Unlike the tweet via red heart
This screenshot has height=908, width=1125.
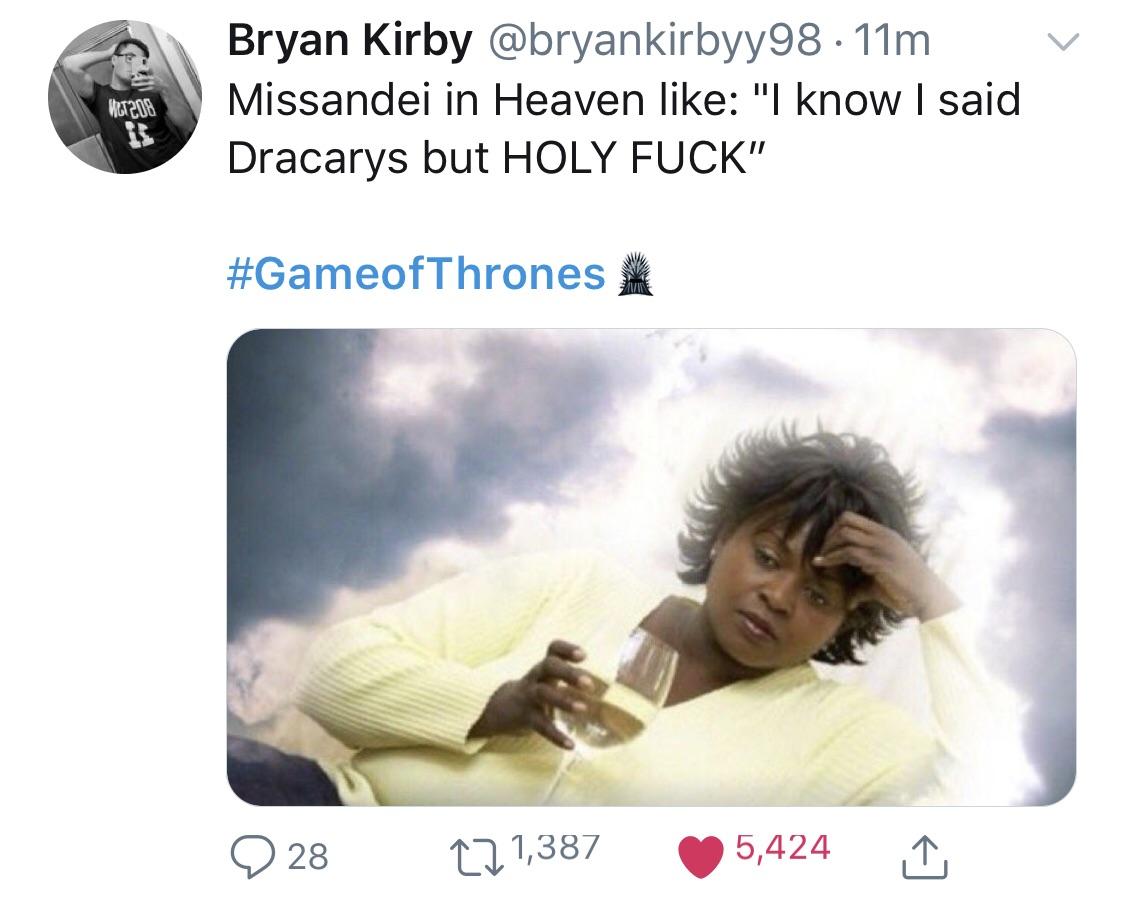point(700,857)
